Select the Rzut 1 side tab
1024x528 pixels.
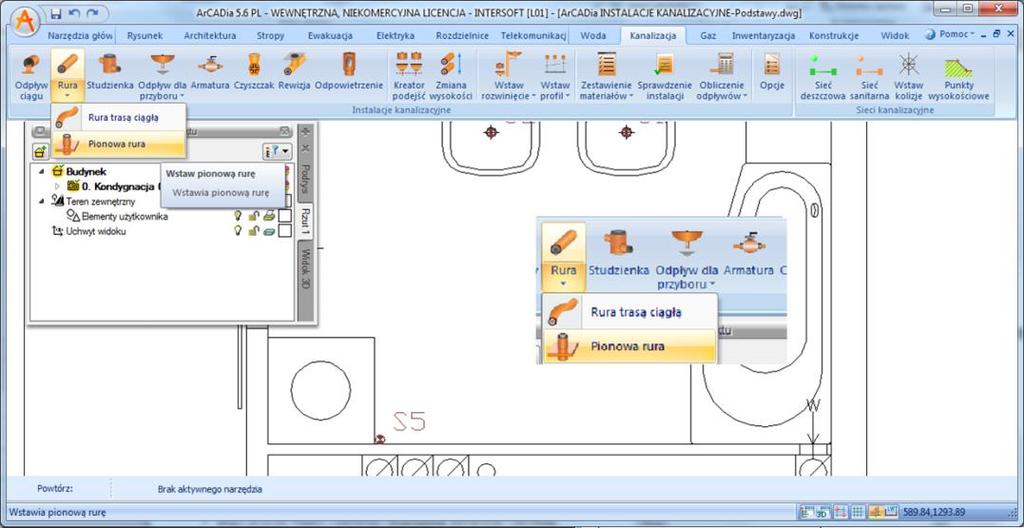(305, 220)
